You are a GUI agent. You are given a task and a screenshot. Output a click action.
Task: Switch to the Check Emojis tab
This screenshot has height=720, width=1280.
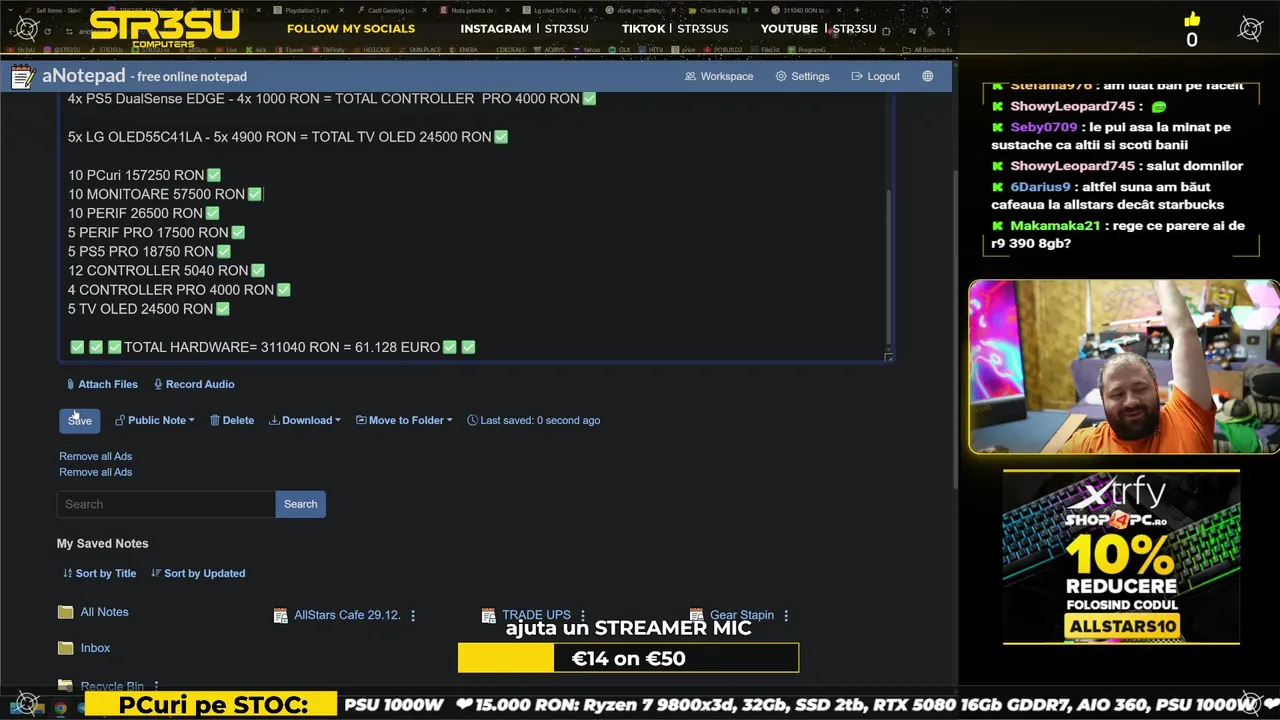click(x=725, y=10)
